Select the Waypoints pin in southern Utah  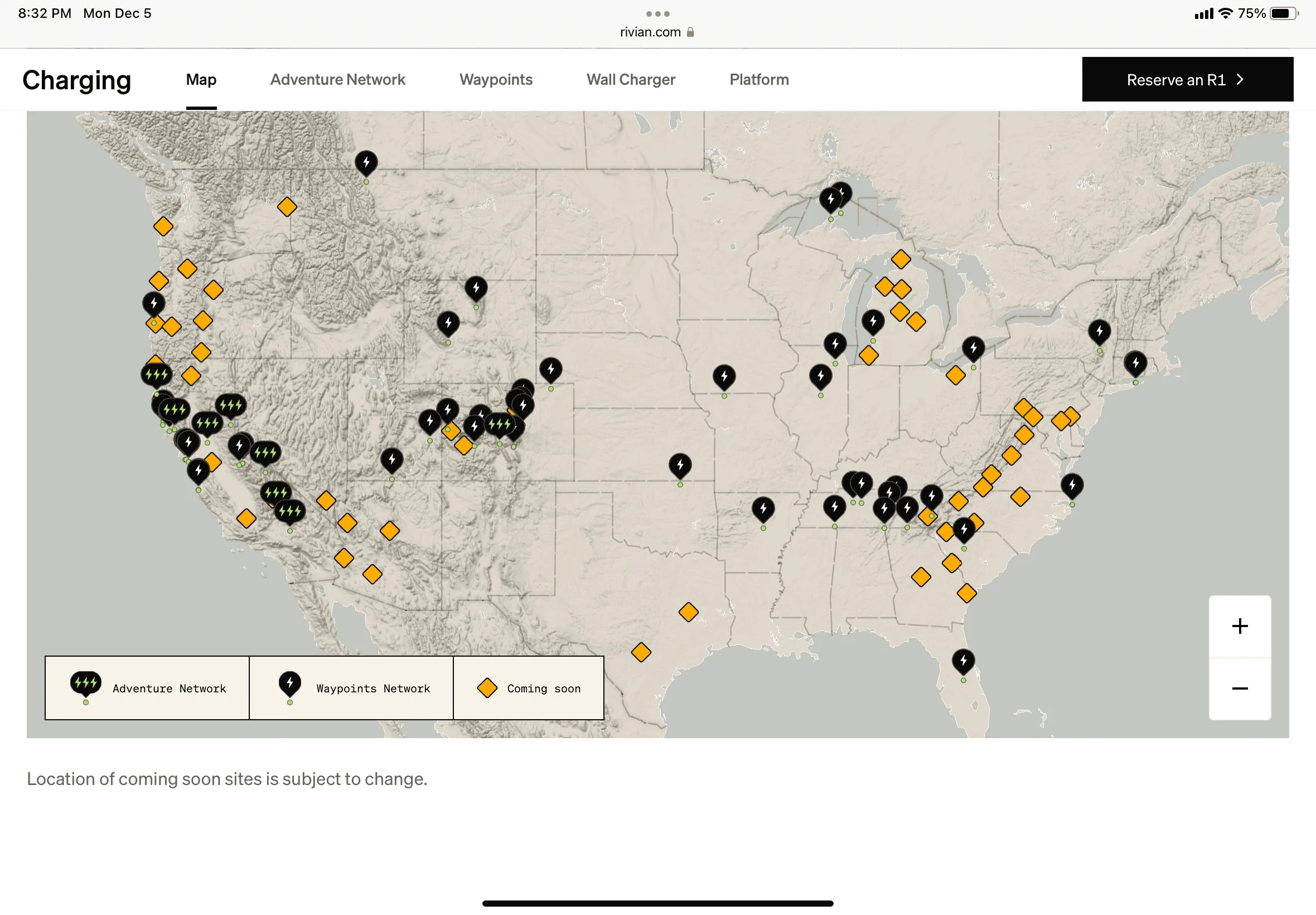(x=392, y=460)
